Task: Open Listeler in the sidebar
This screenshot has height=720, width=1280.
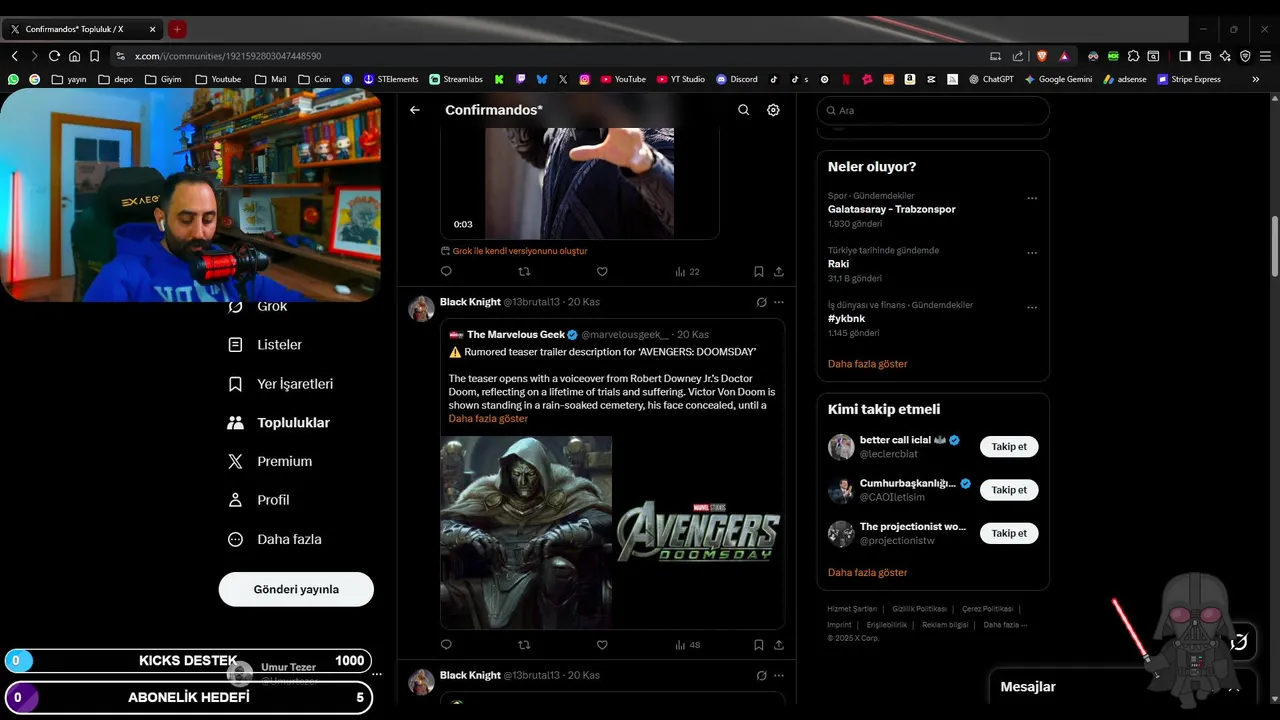Action: tap(265, 345)
